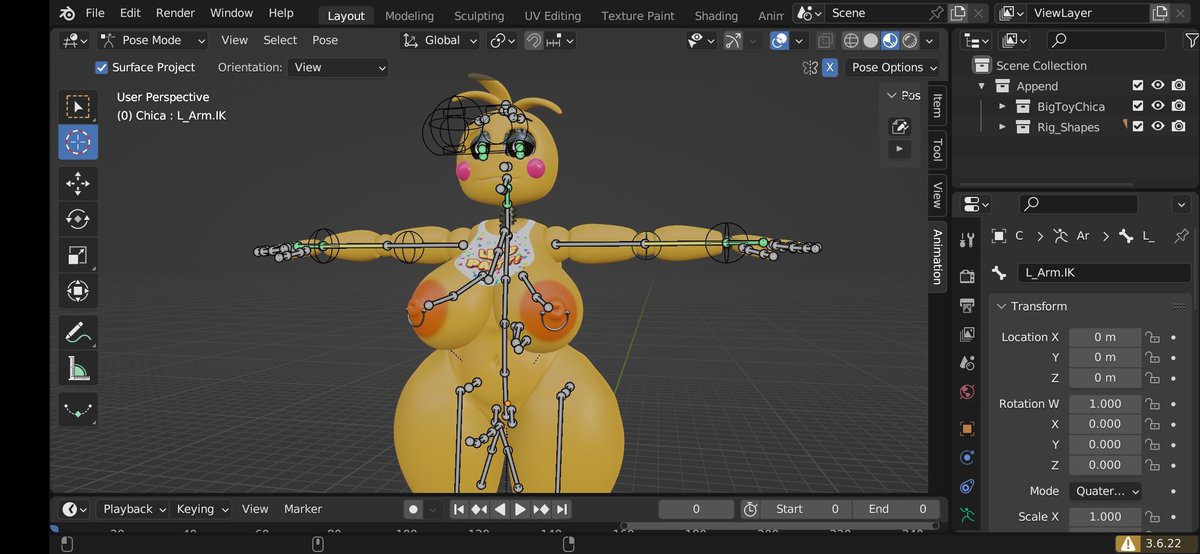Open the Global transform orientation dropdown
Screen dimensions: 1200x554
(x=439, y=40)
